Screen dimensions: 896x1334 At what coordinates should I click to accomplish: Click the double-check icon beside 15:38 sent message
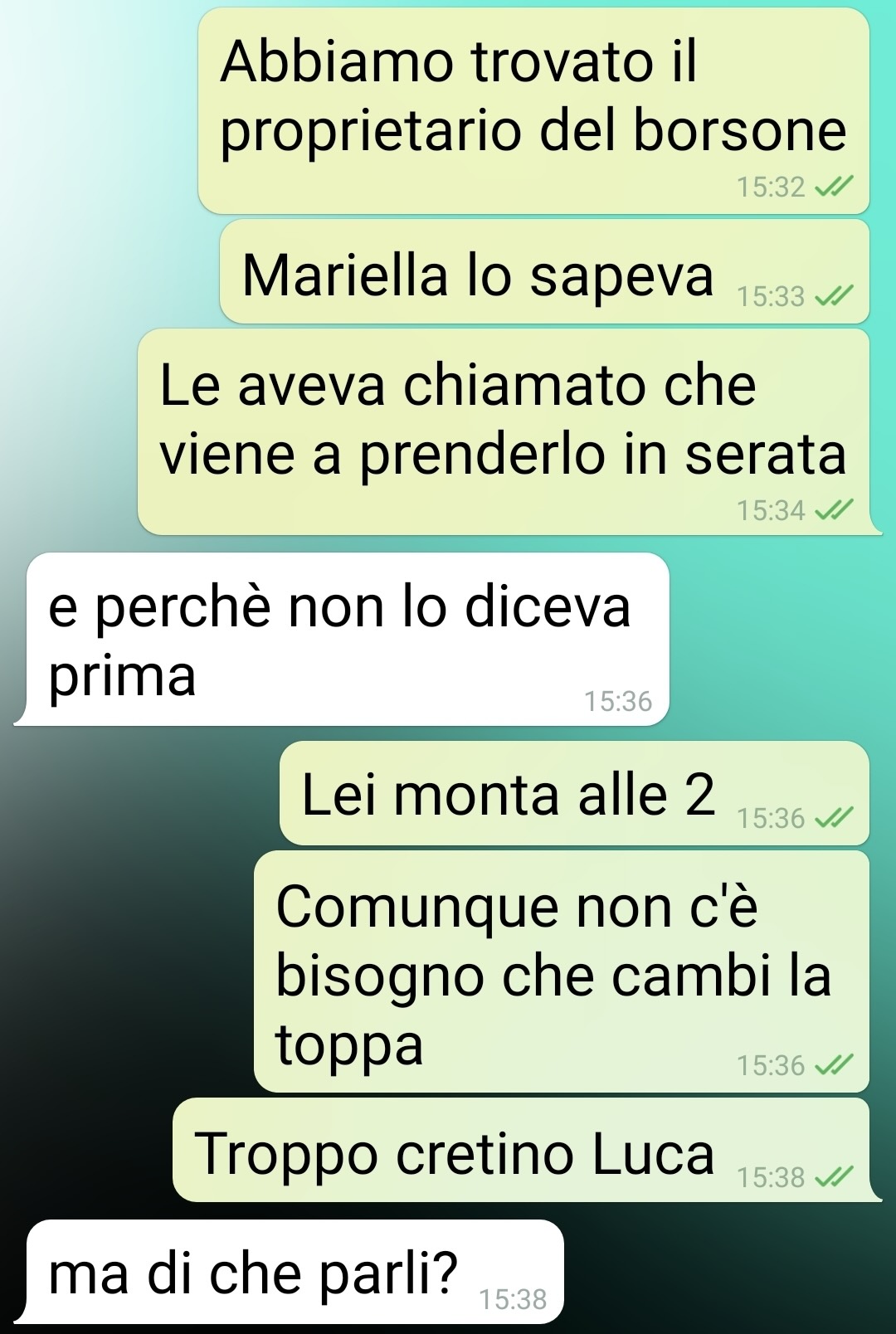point(833,1176)
